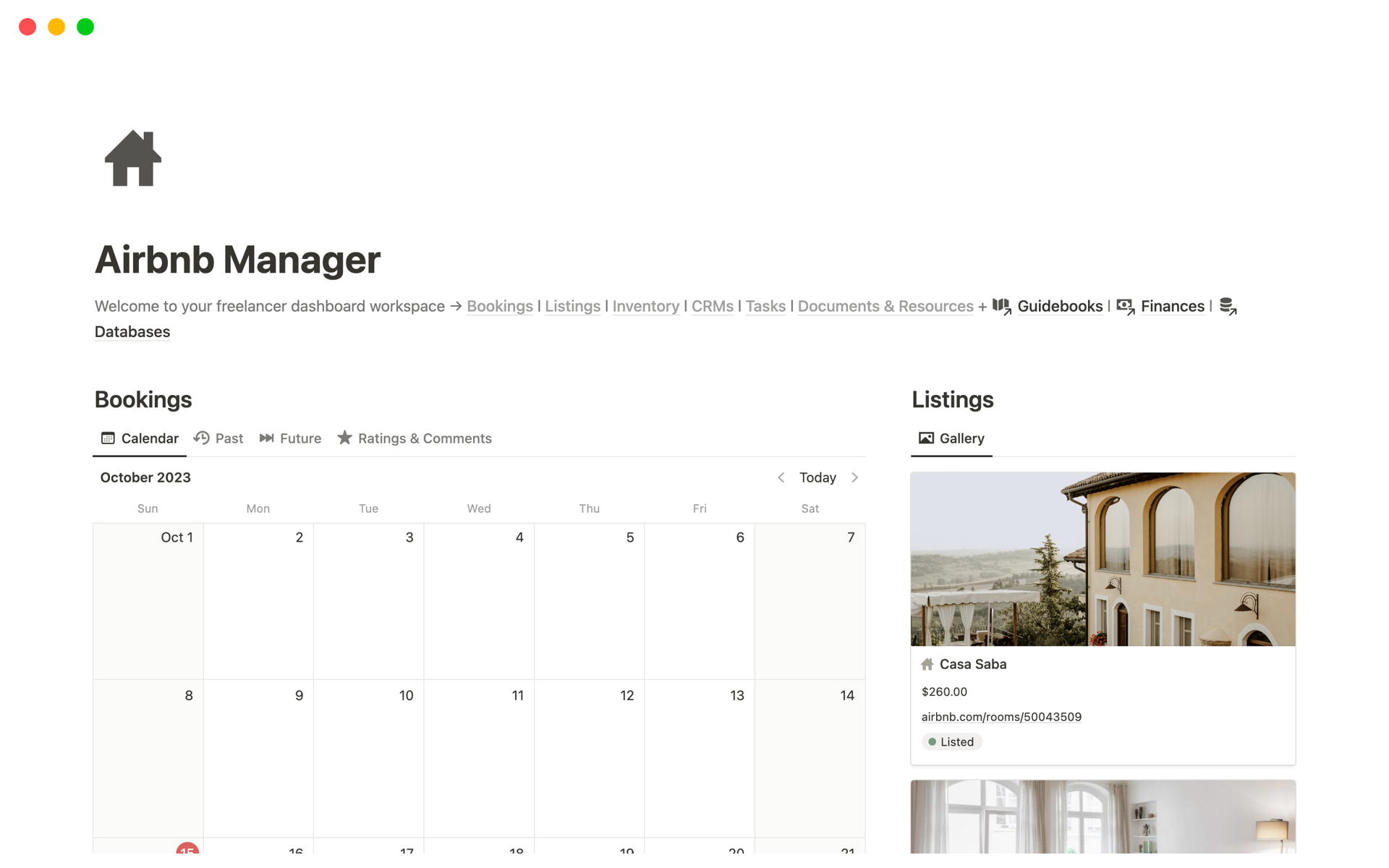Switch to the Ratings & Comments tab
The image size is (1389, 868).
(424, 438)
